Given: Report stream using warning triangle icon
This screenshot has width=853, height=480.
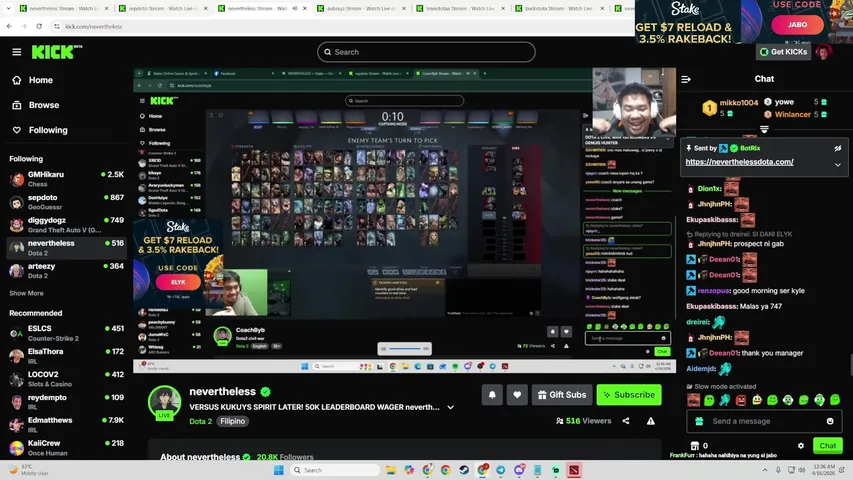Looking at the screenshot, I should (651, 421).
